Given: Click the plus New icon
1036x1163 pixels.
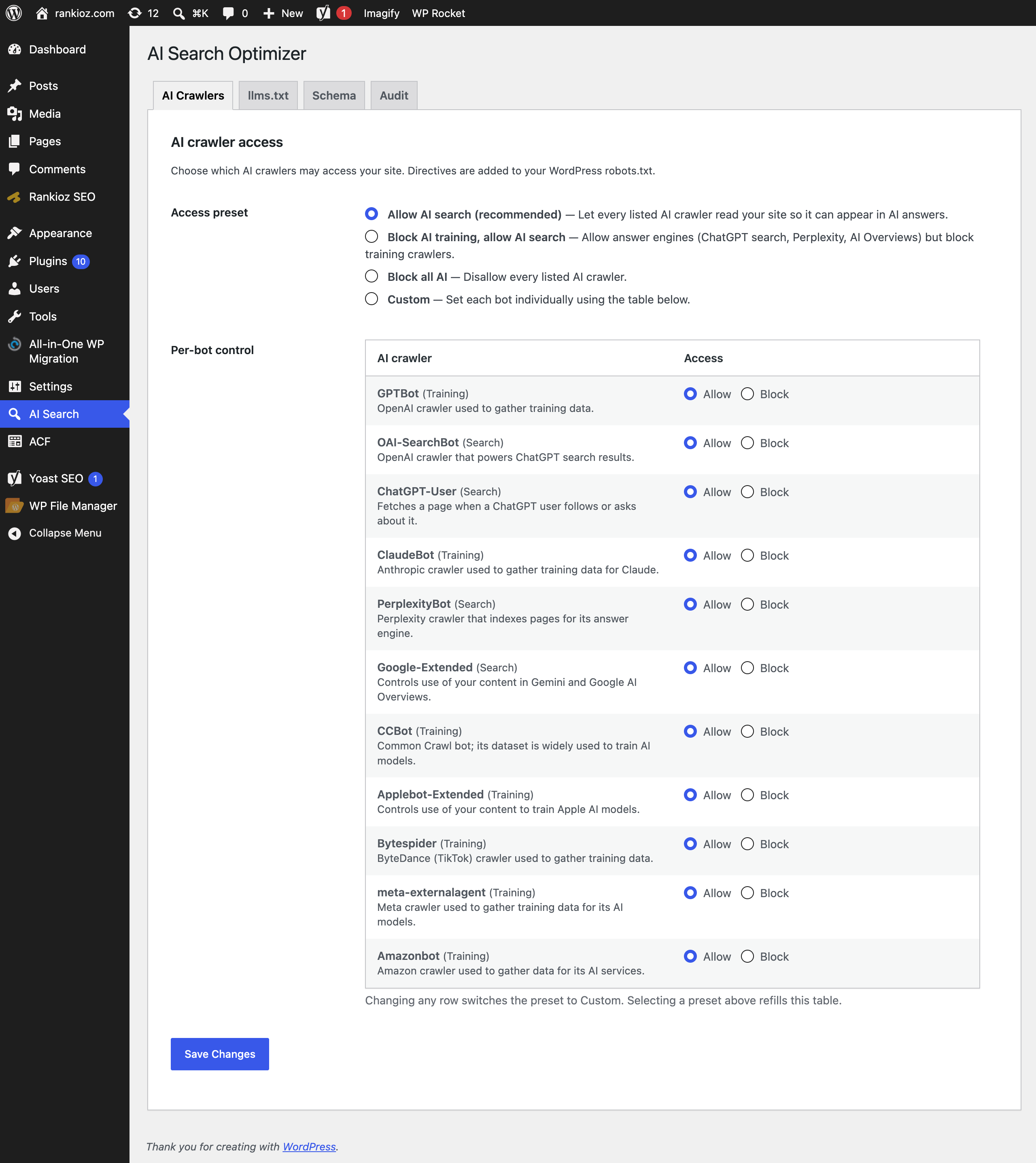Looking at the screenshot, I should coord(269,13).
